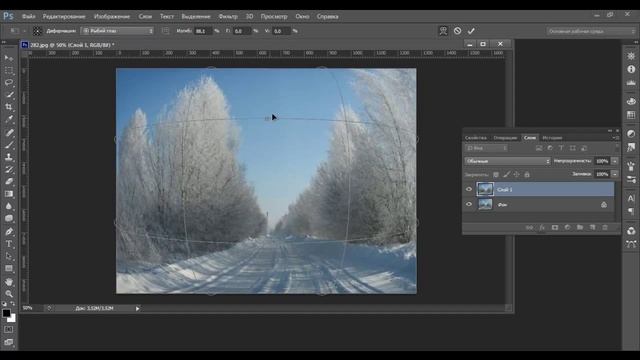
Task: Open the workspace switcher dropdown
Action: tap(590, 31)
